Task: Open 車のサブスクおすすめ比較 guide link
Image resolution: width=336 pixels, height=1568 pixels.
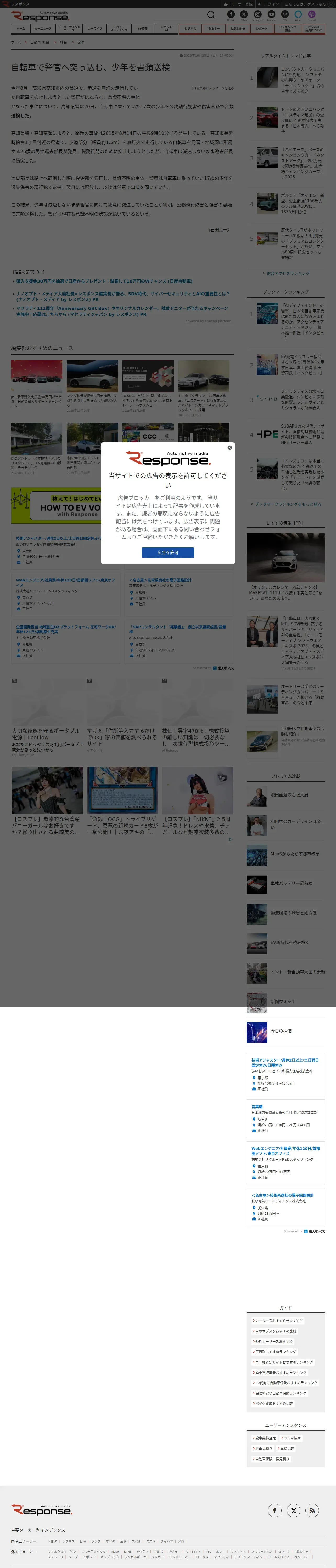Action: [275, 1331]
